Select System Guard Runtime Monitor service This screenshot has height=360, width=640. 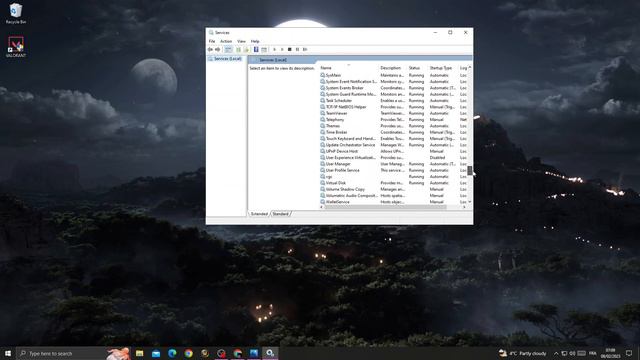pos(393,94)
